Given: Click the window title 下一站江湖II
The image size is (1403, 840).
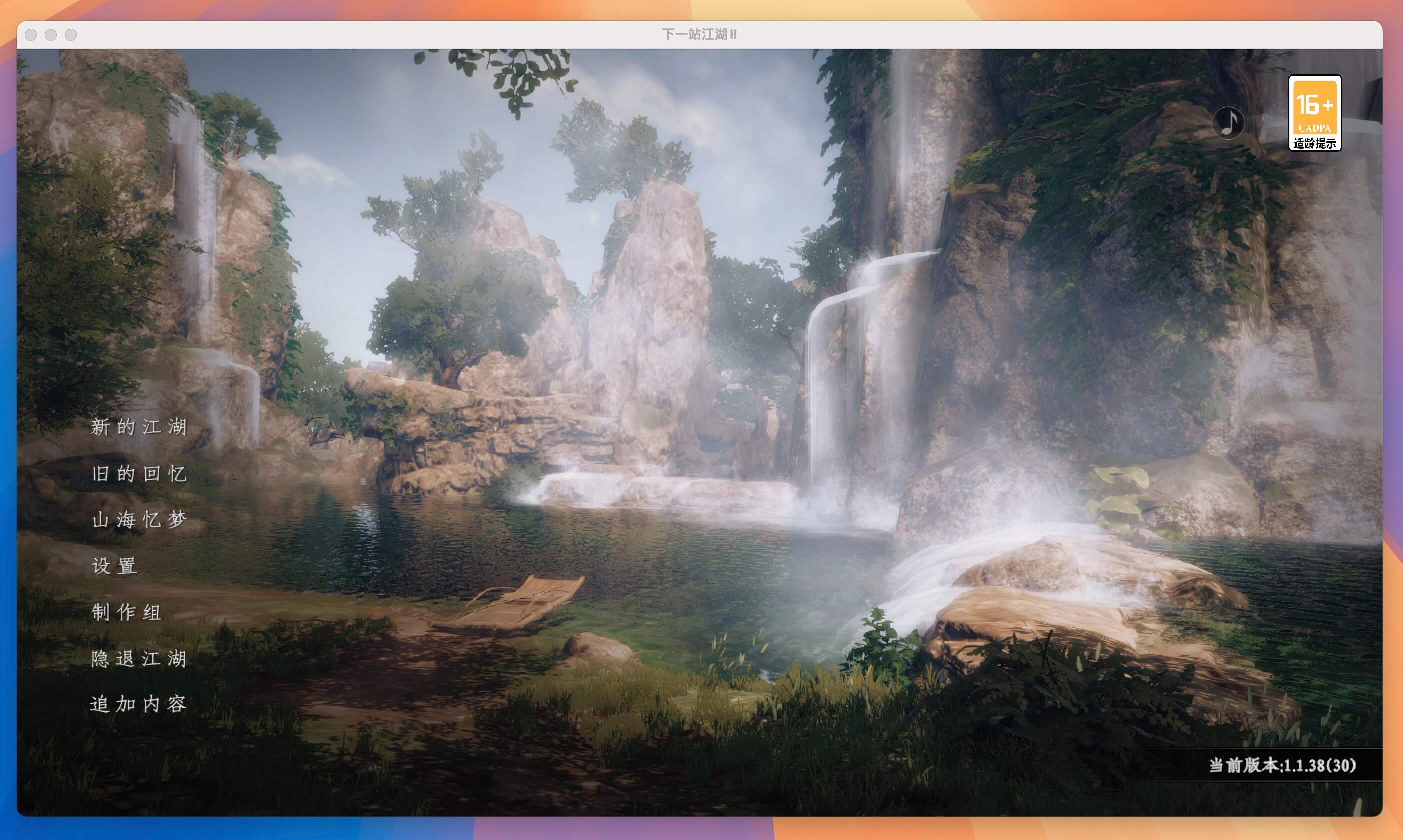Looking at the screenshot, I should point(699,34).
